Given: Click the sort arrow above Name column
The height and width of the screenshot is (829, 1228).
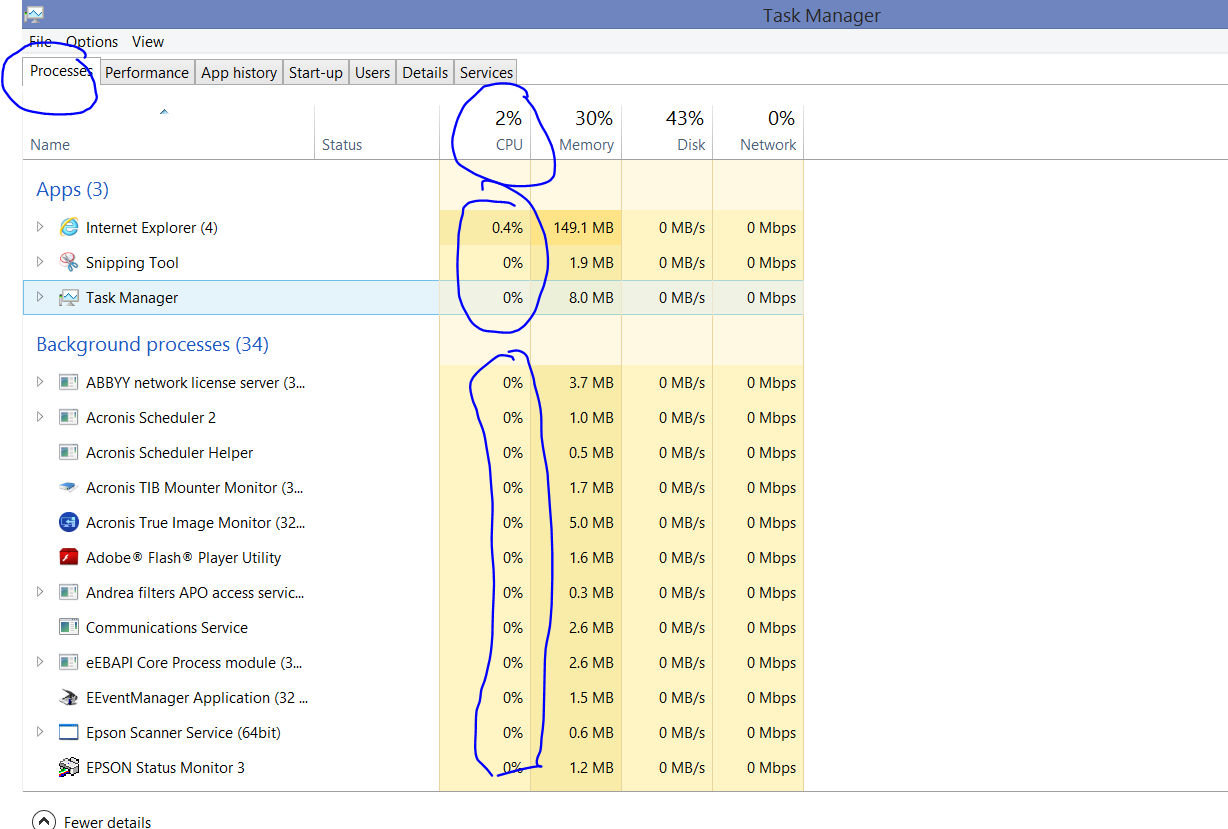Looking at the screenshot, I should point(164,112).
